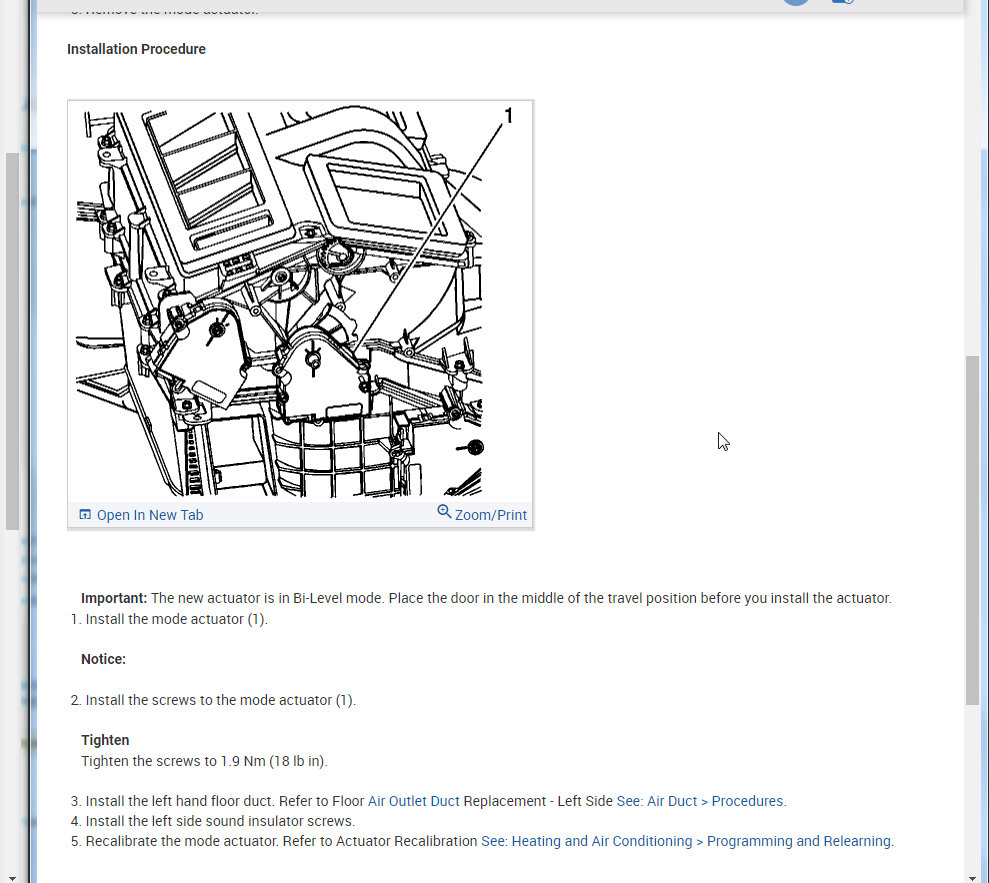Click the bold 'Tighten' label
Image resolution: width=989 pixels, height=883 pixels.
point(105,740)
